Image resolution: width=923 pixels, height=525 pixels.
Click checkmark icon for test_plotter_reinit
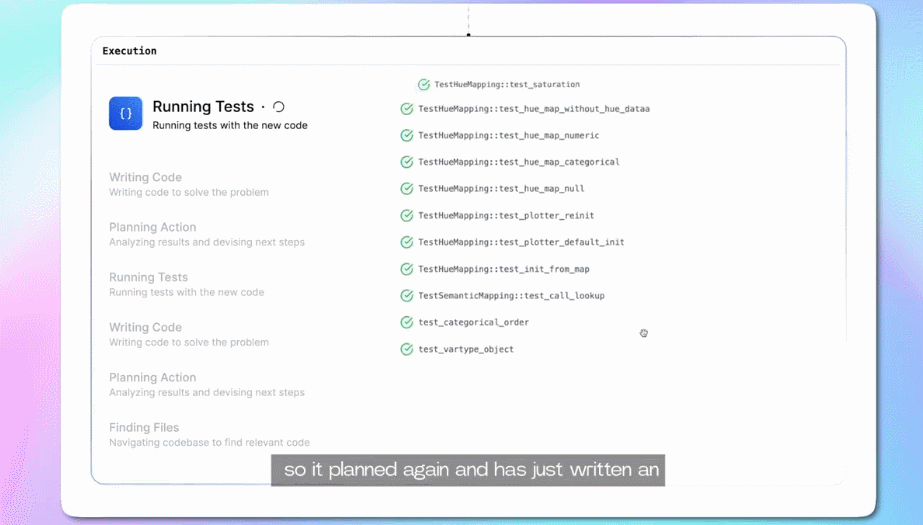pos(407,216)
